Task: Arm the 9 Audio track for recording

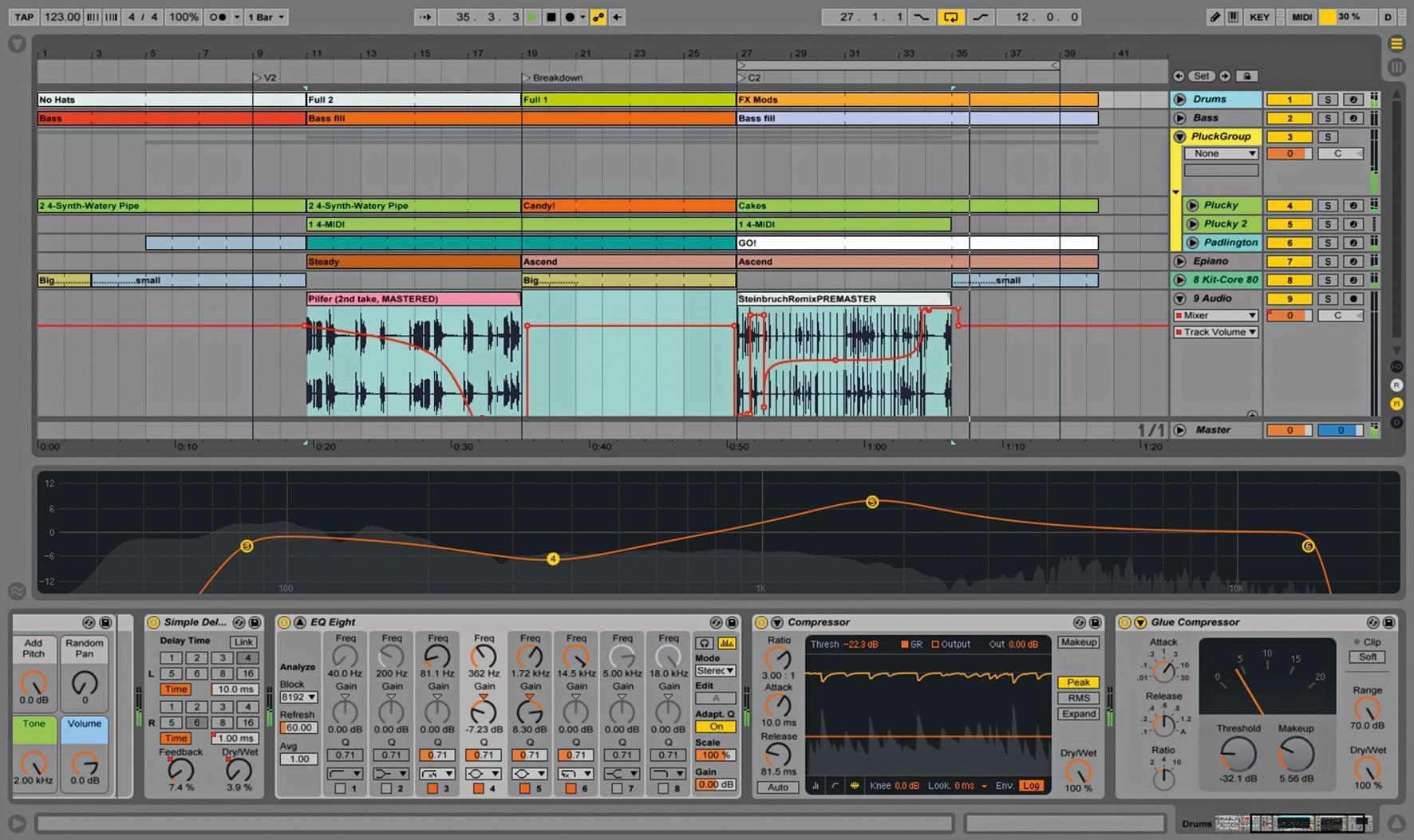Action: pyautogui.click(x=1353, y=299)
